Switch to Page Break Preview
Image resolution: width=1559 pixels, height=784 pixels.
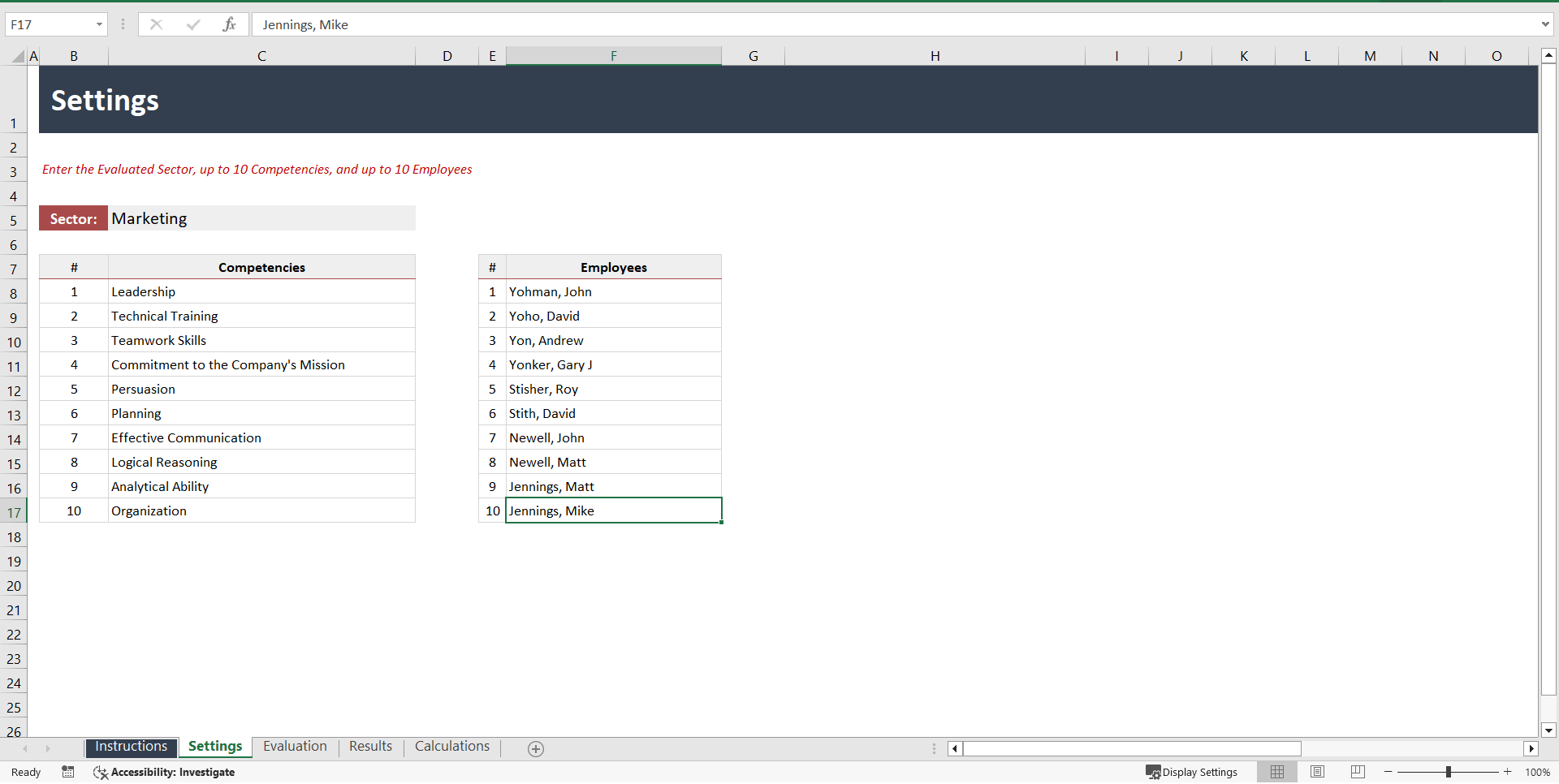[1358, 772]
